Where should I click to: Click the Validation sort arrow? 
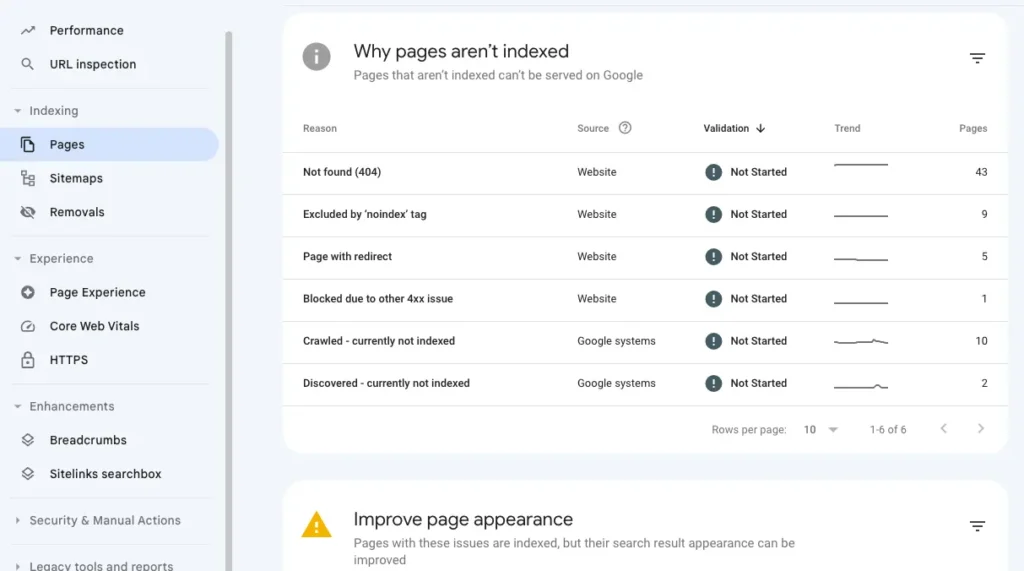(x=761, y=129)
